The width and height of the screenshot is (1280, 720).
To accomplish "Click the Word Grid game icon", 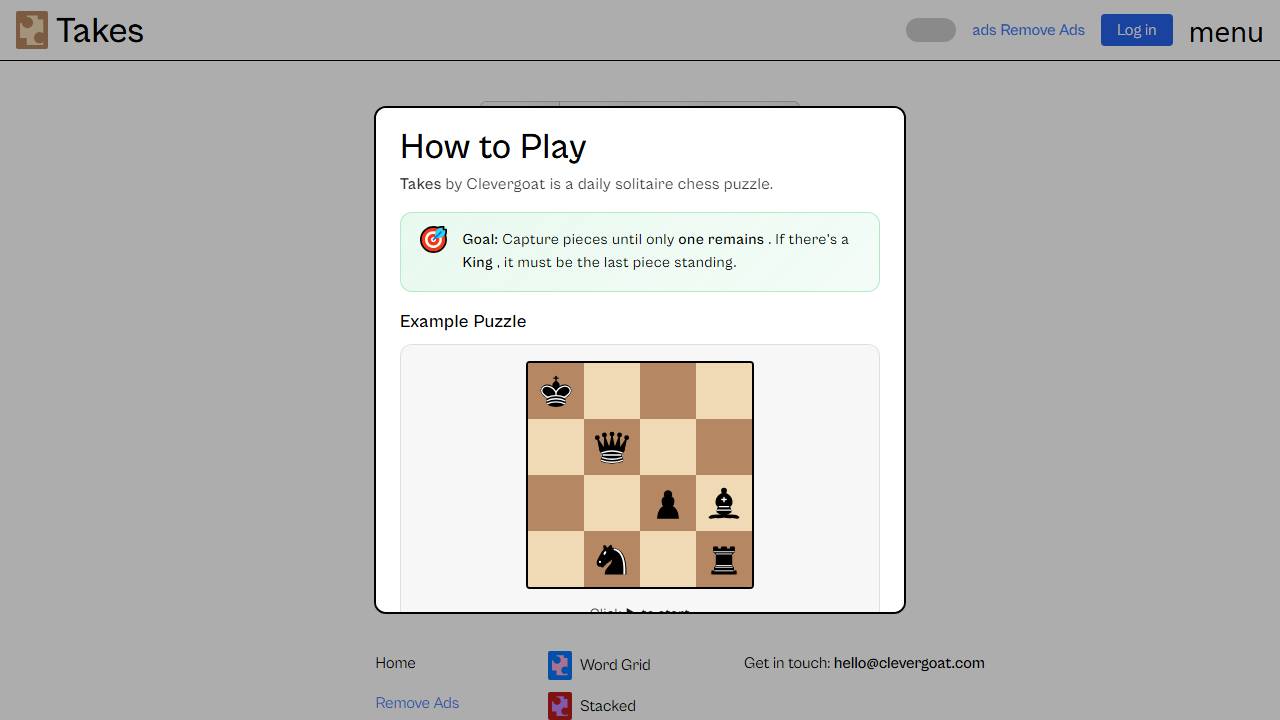I will pyautogui.click(x=560, y=665).
